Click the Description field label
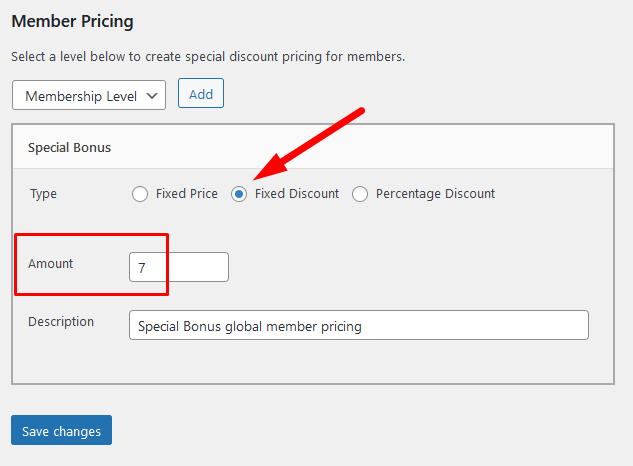The height and width of the screenshot is (466, 633). pyautogui.click(x=61, y=322)
